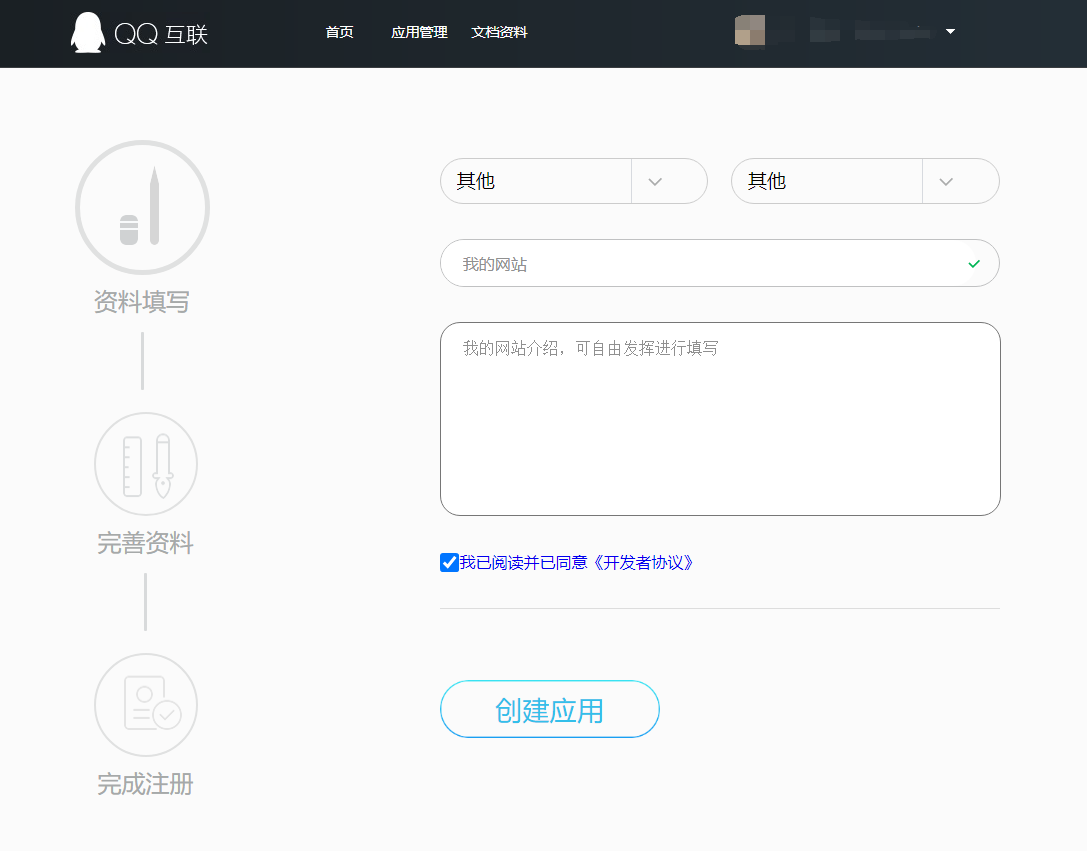This screenshot has width=1087, height=851.
Task: Open the 《开发者协议》 link
Action: pyautogui.click(x=643, y=562)
